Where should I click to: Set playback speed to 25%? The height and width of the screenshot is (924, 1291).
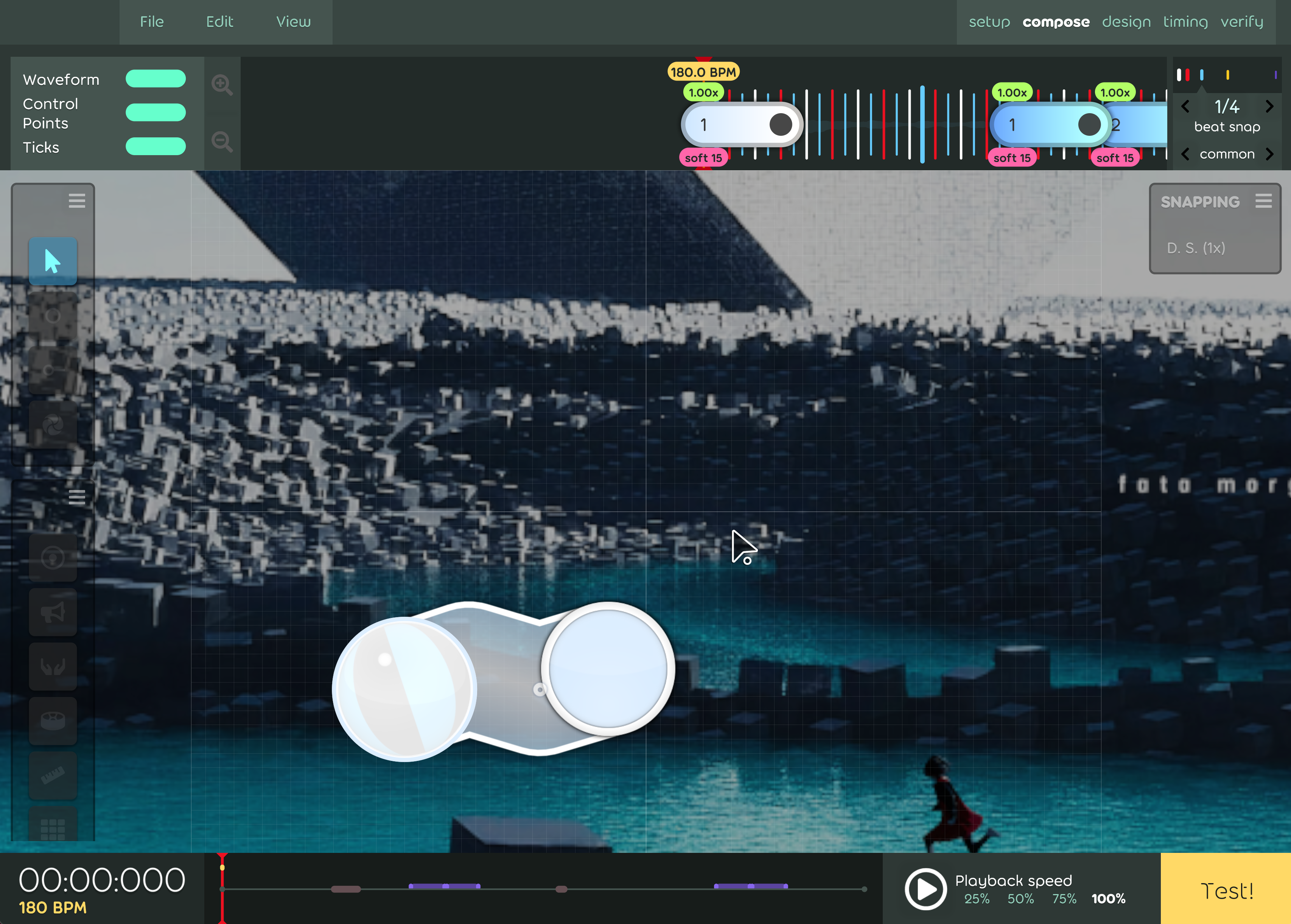(x=976, y=899)
